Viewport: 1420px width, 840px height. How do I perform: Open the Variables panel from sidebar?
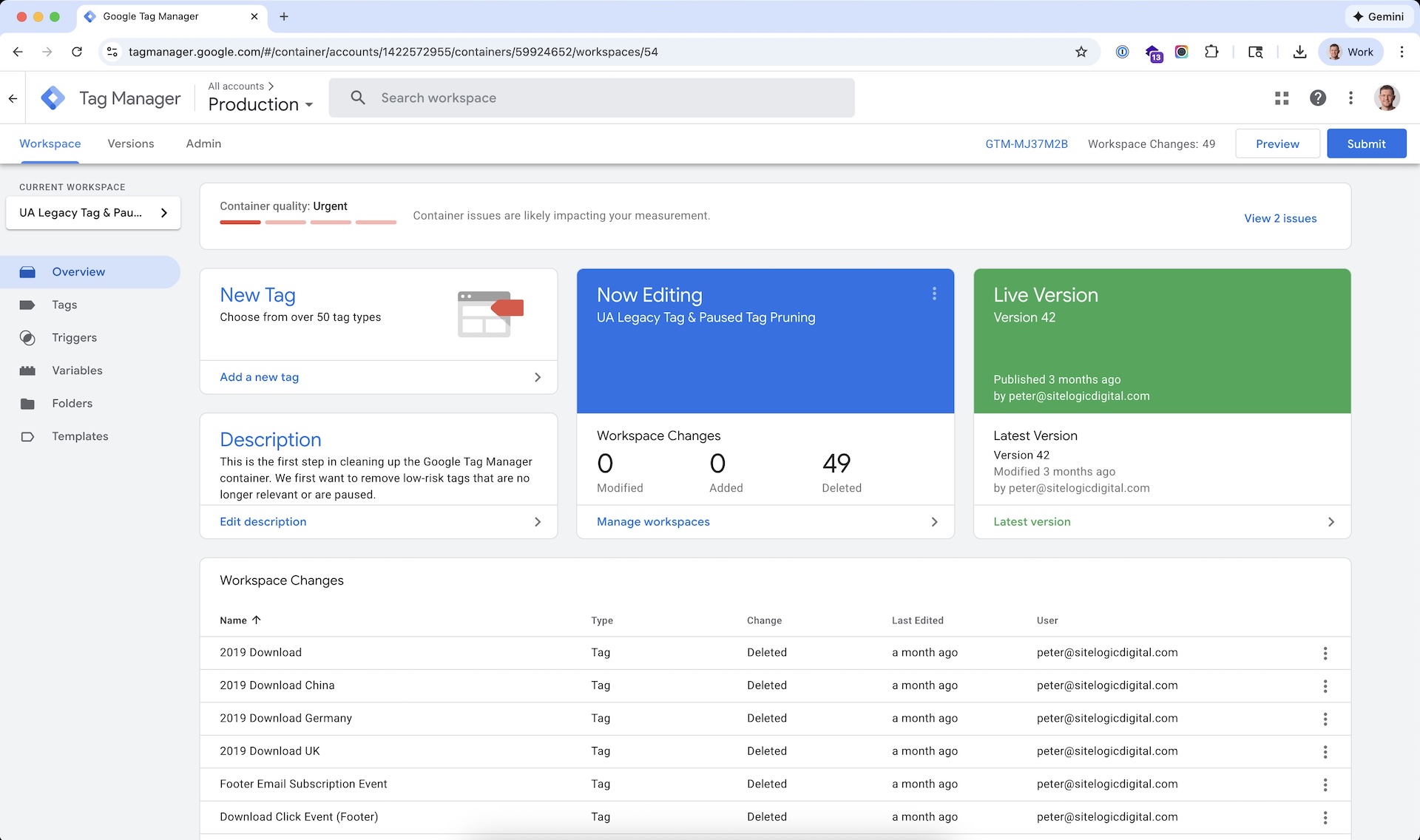(x=76, y=370)
